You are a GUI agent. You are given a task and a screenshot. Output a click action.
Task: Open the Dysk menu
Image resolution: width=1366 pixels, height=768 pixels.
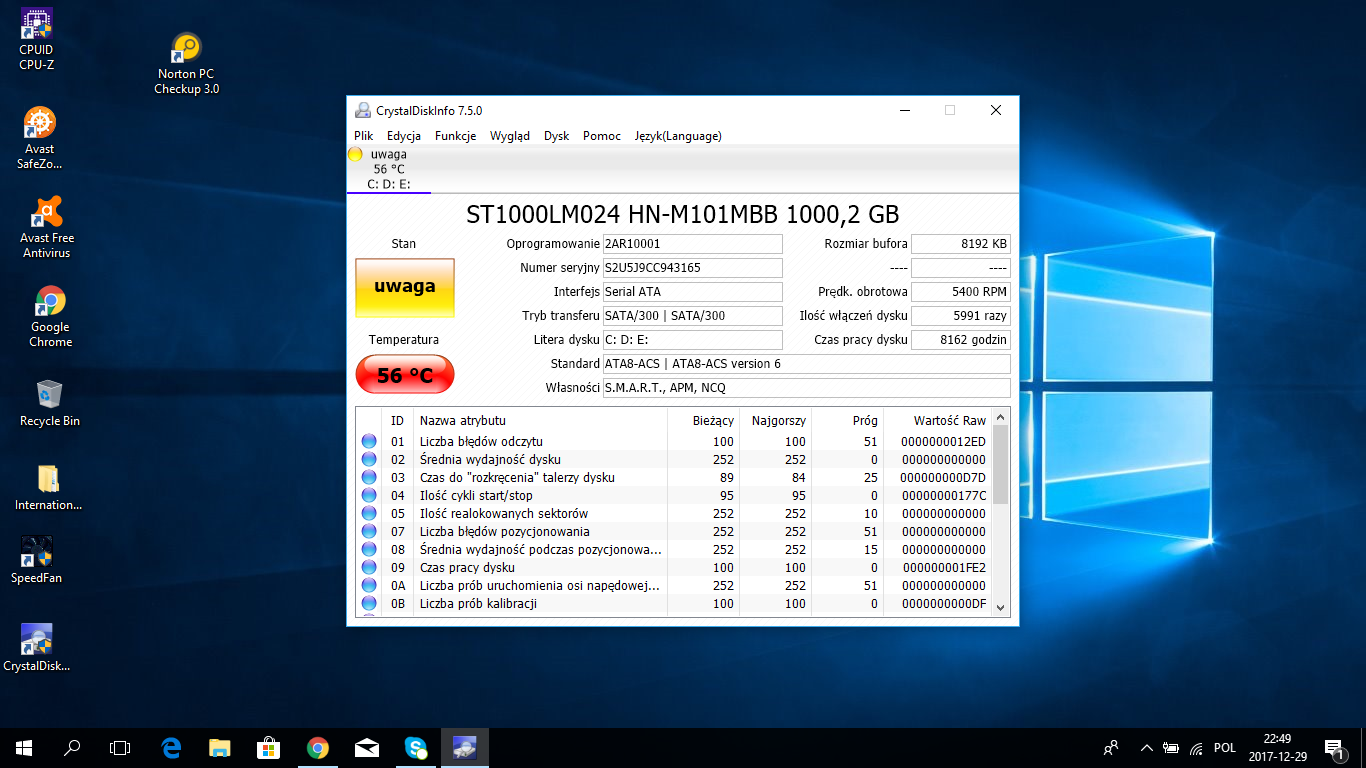click(x=557, y=136)
